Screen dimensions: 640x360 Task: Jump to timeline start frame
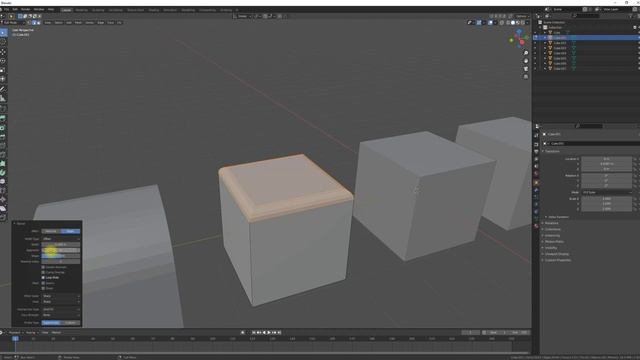coord(253,333)
